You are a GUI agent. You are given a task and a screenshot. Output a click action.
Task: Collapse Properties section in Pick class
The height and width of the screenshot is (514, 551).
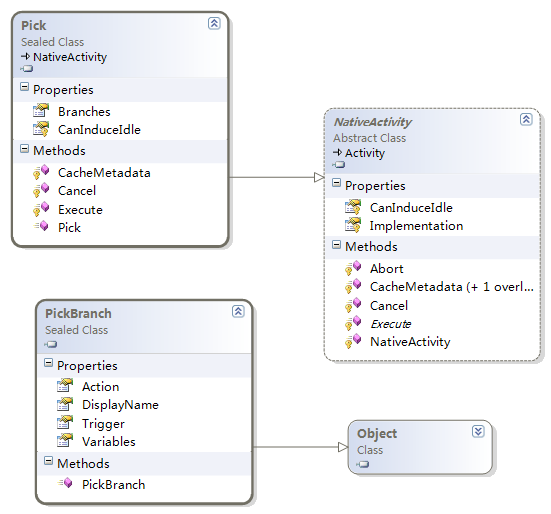tap(24, 87)
